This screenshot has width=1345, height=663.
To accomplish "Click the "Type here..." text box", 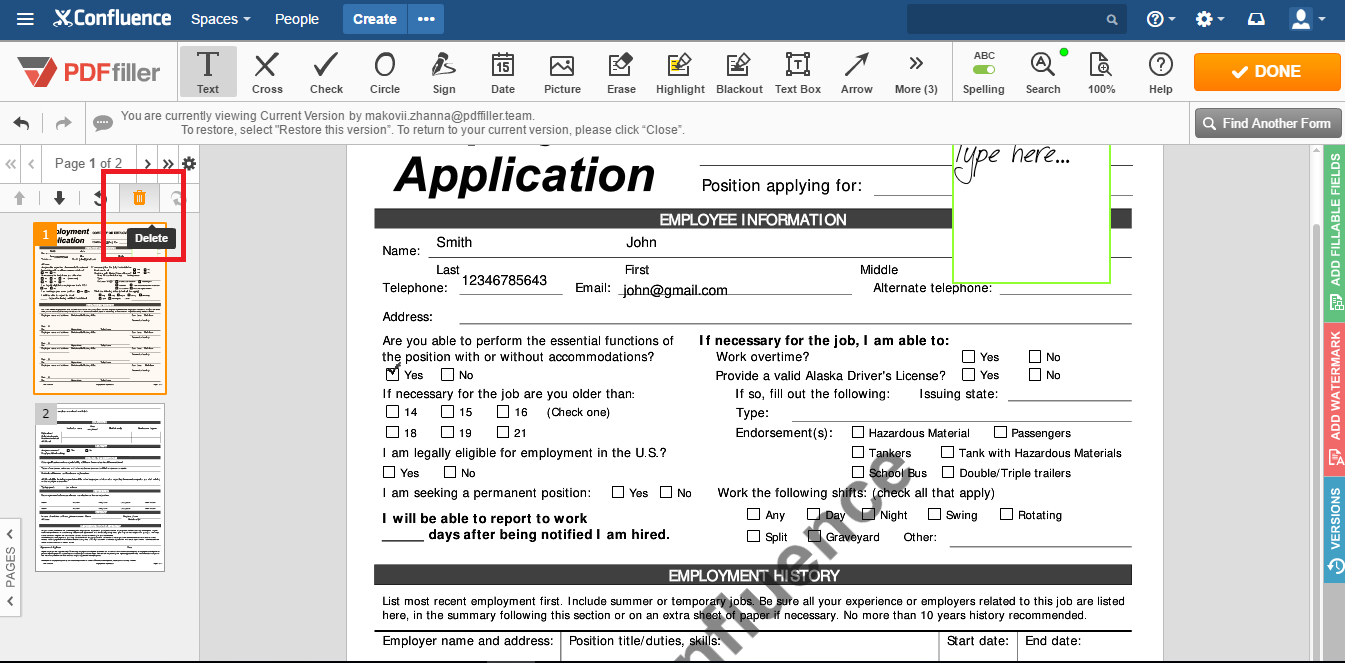I will click(1031, 213).
